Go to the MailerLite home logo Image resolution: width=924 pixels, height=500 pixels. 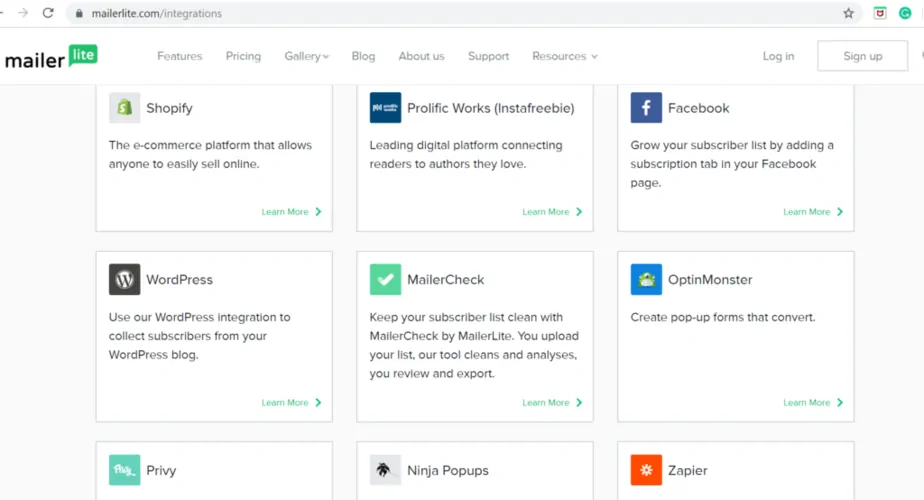tap(51, 57)
